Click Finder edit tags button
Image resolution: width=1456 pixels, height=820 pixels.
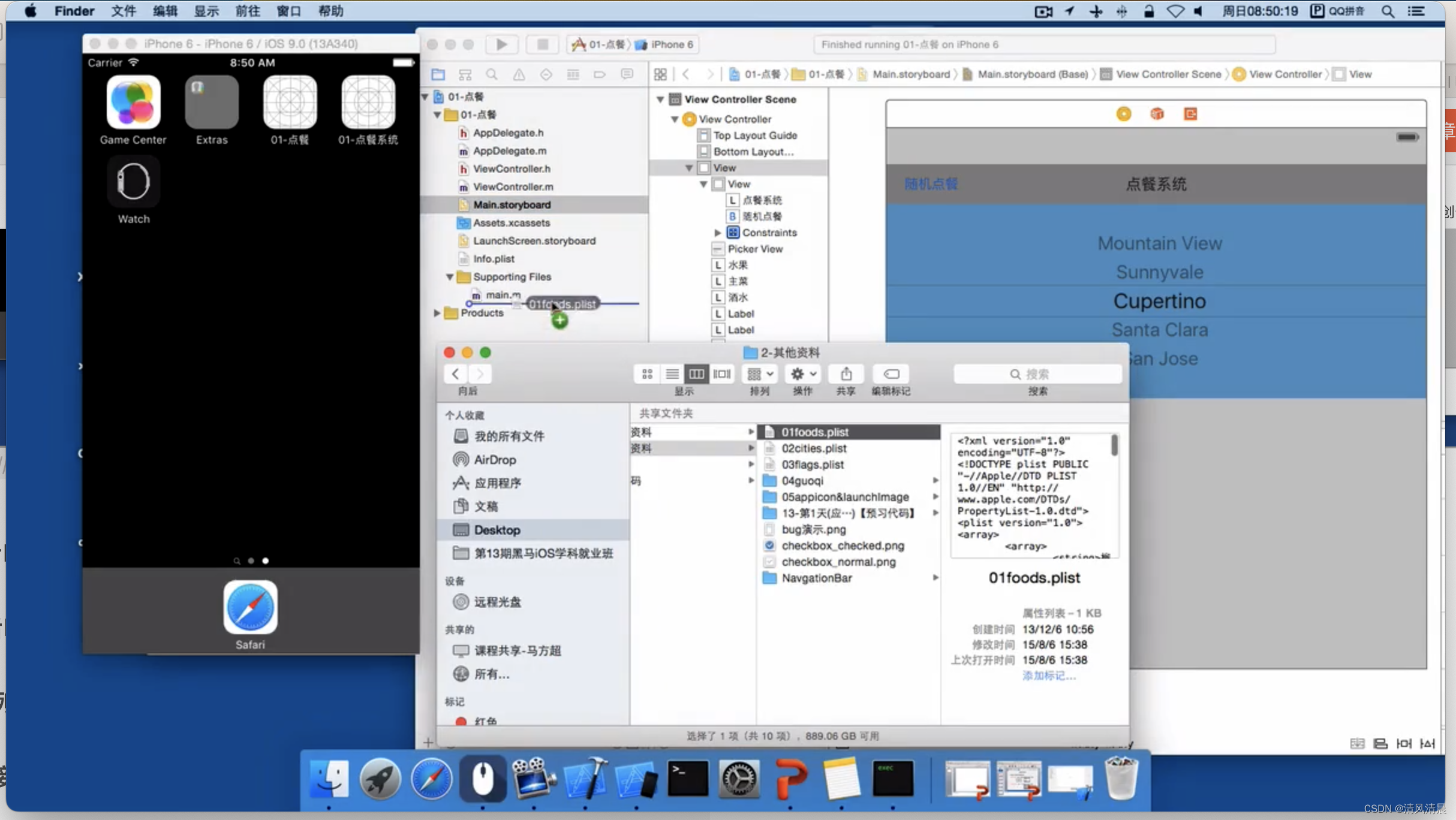(891, 374)
